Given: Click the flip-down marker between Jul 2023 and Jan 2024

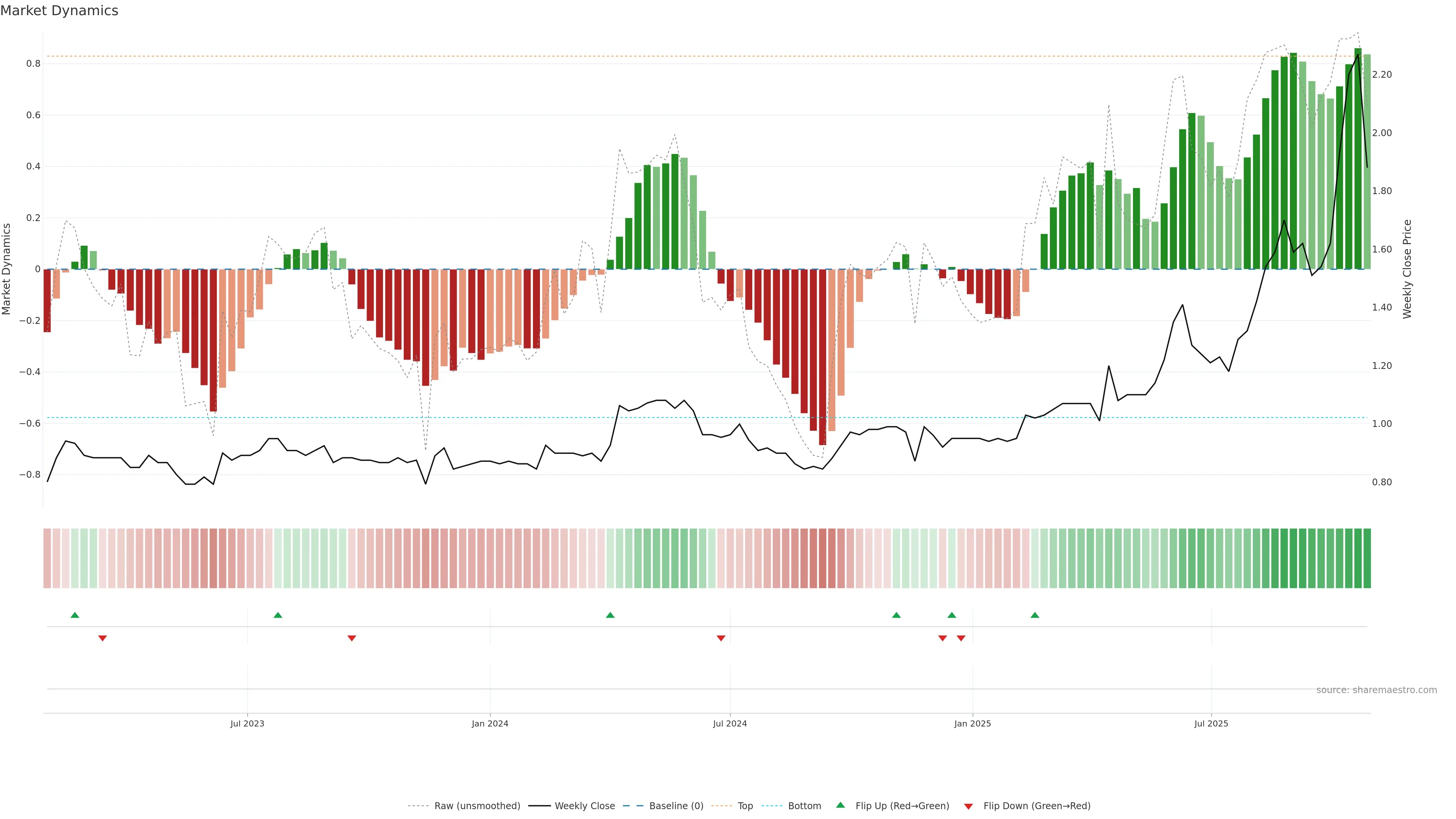Looking at the screenshot, I should pyautogui.click(x=351, y=638).
